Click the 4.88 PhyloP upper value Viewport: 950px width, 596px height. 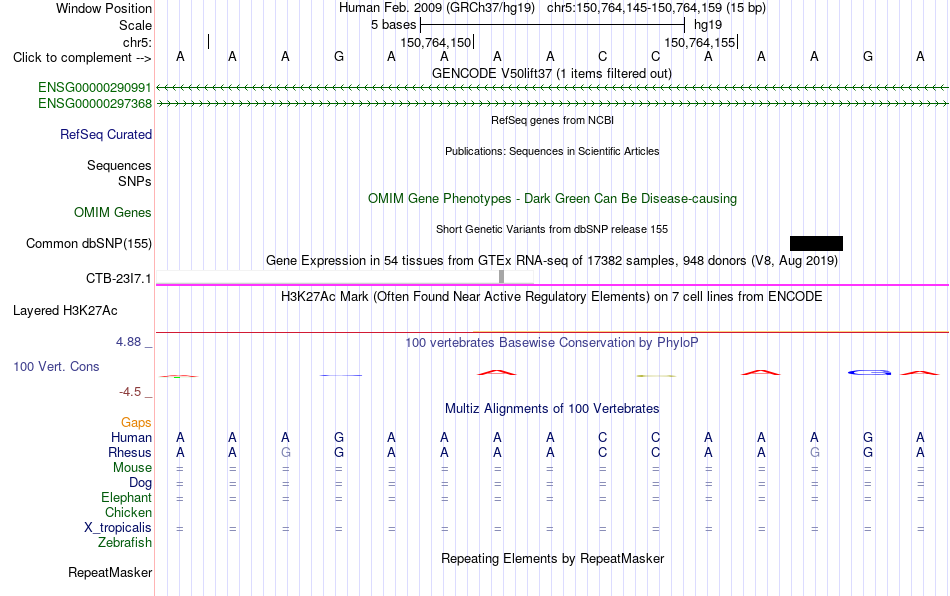coord(128,342)
